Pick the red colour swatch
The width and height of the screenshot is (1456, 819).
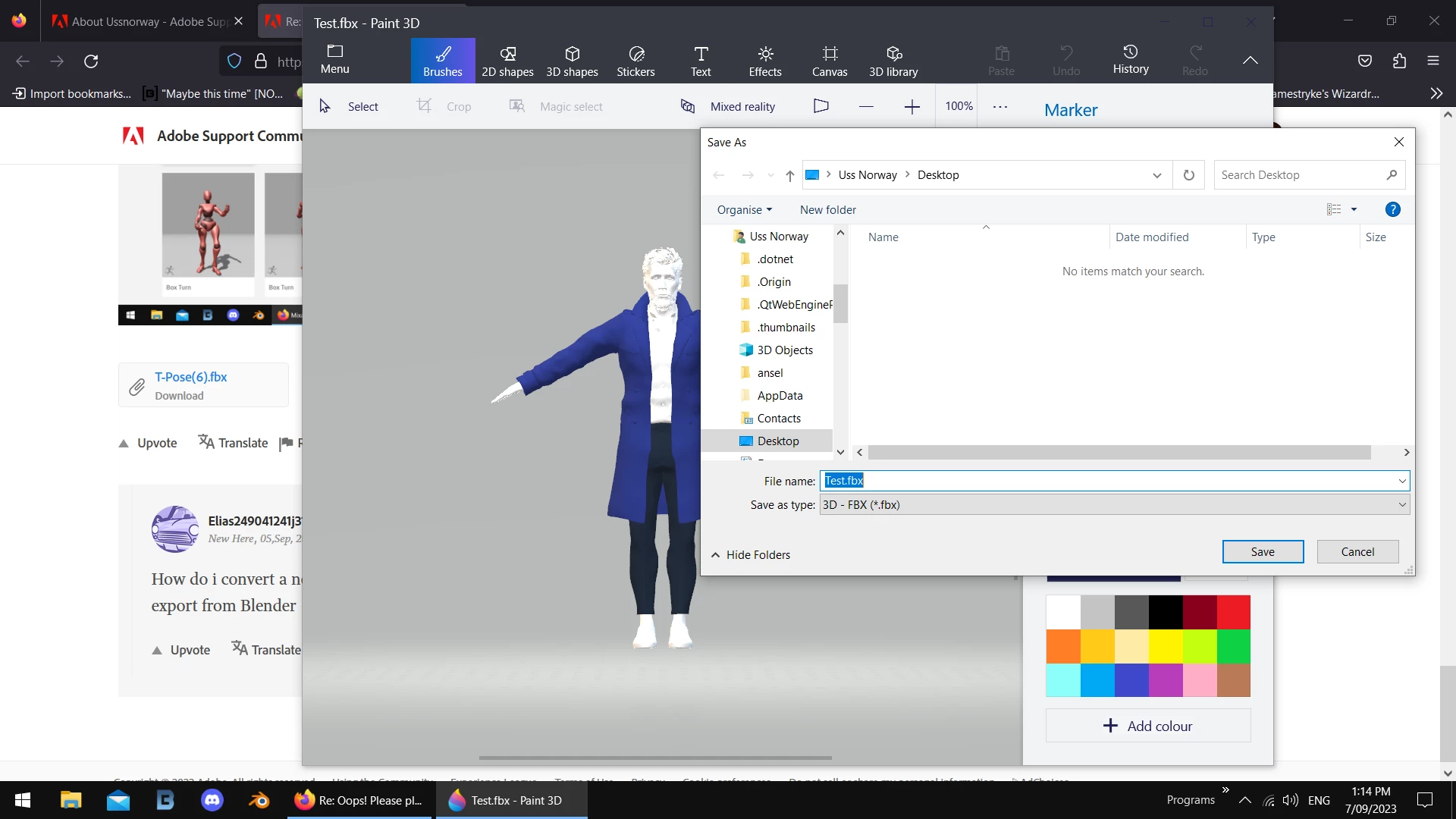(1233, 612)
